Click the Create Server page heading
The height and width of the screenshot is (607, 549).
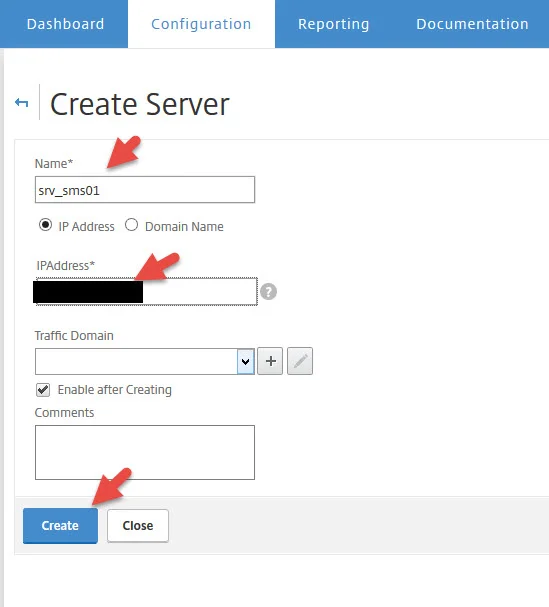(x=140, y=105)
